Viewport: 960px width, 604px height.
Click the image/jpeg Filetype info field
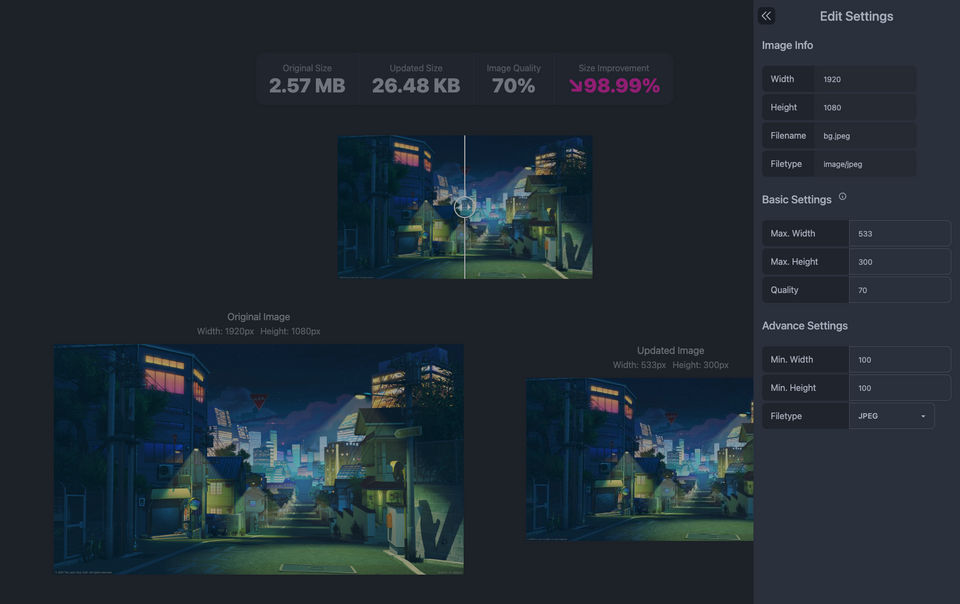(865, 163)
